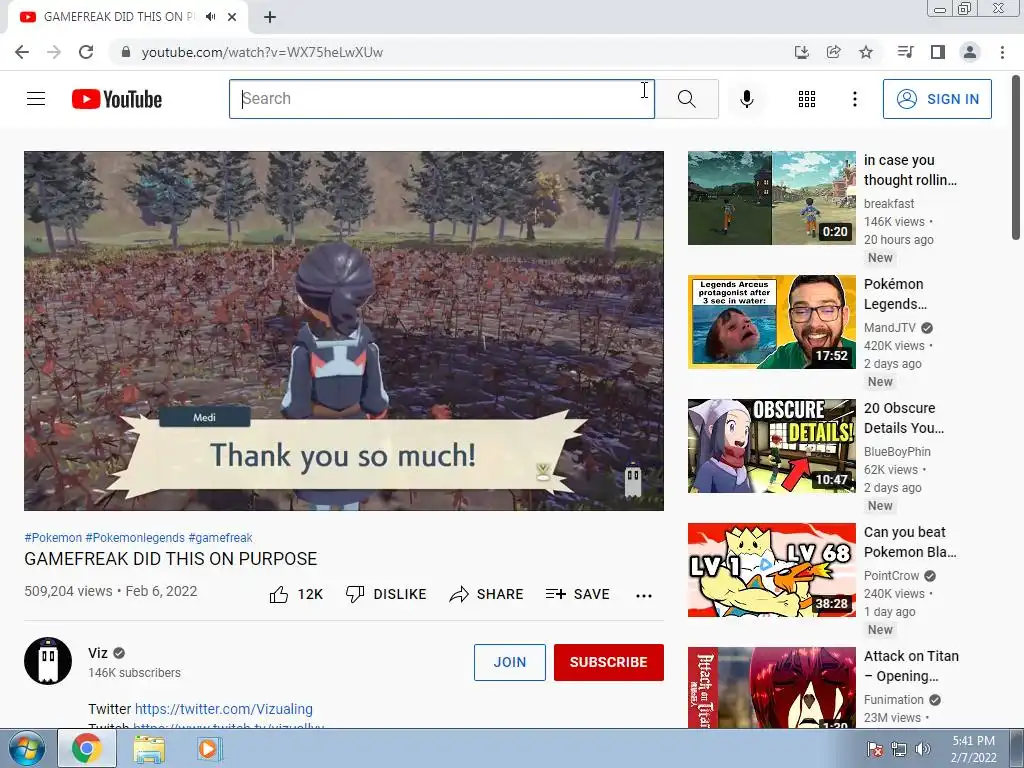Click the address bar URL
Viewport: 1024px width, 768px height.
pos(262,52)
